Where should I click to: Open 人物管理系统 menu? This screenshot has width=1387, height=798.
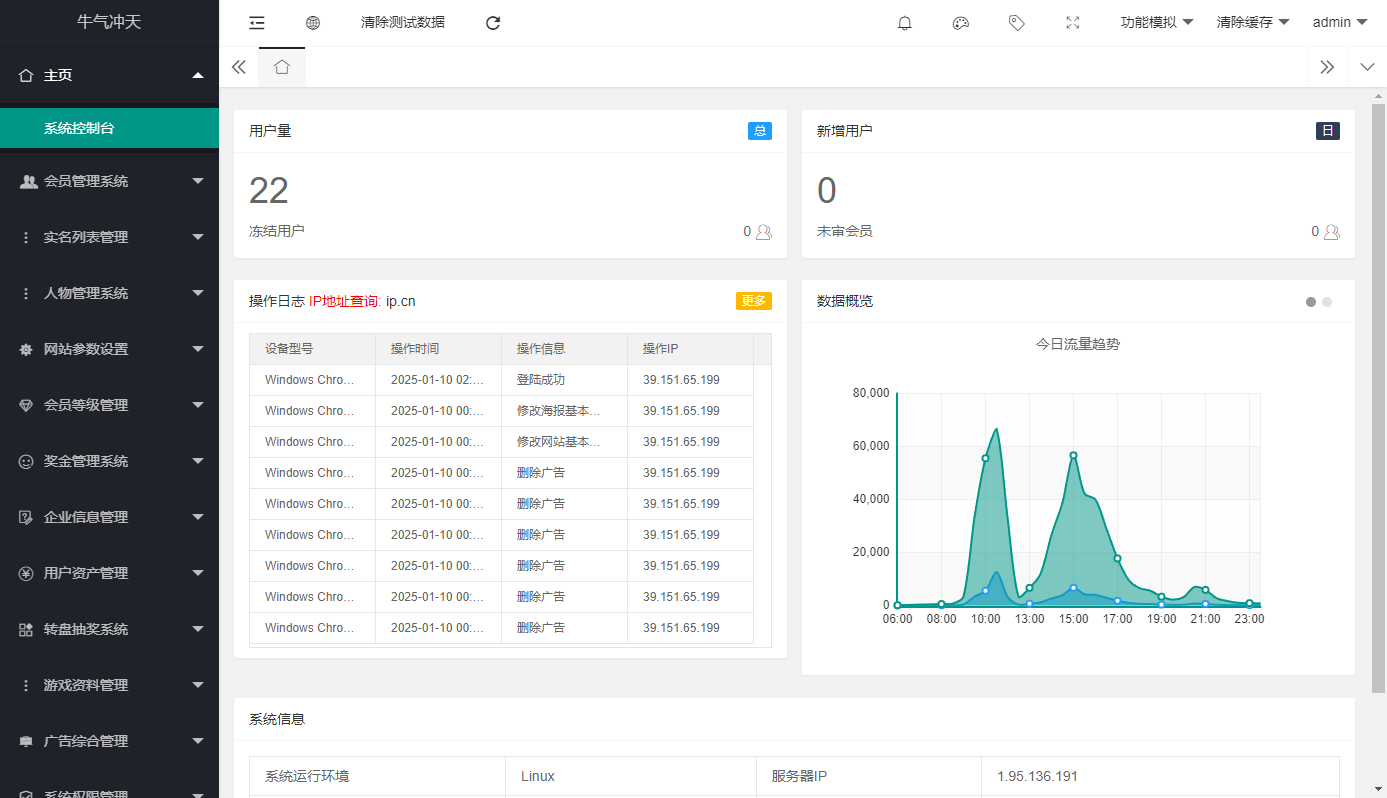click(109, 293)
